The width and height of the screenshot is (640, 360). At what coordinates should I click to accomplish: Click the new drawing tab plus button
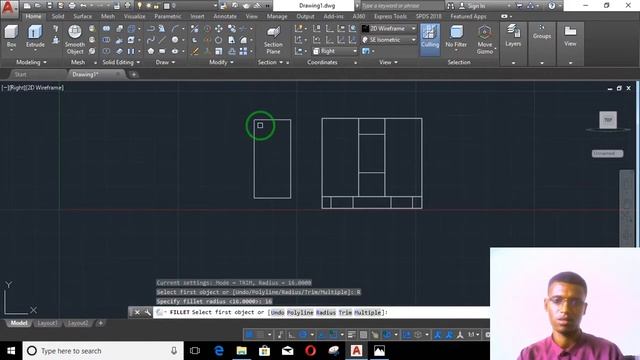pos(133,74)
